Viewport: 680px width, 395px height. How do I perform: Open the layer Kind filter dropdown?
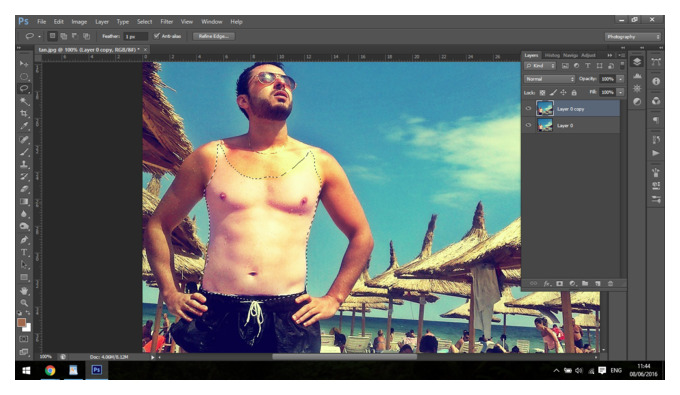tap(540, 66)
